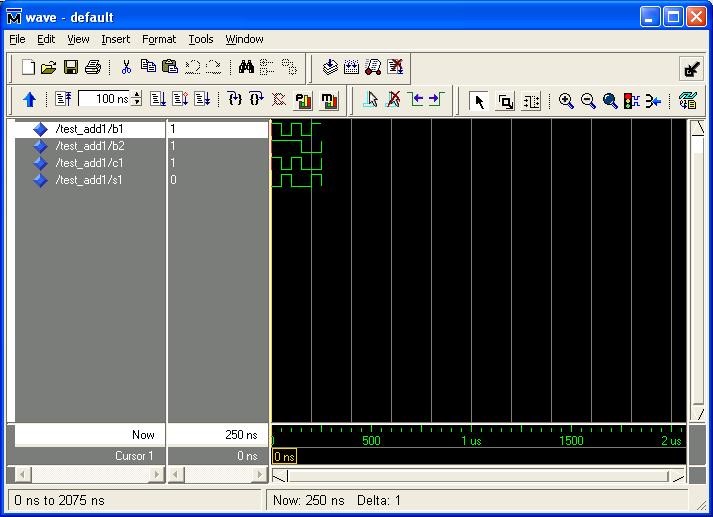The image size is (713, 517).
Task: Click the stacked-layers Load icon
Action: [330, 67]
